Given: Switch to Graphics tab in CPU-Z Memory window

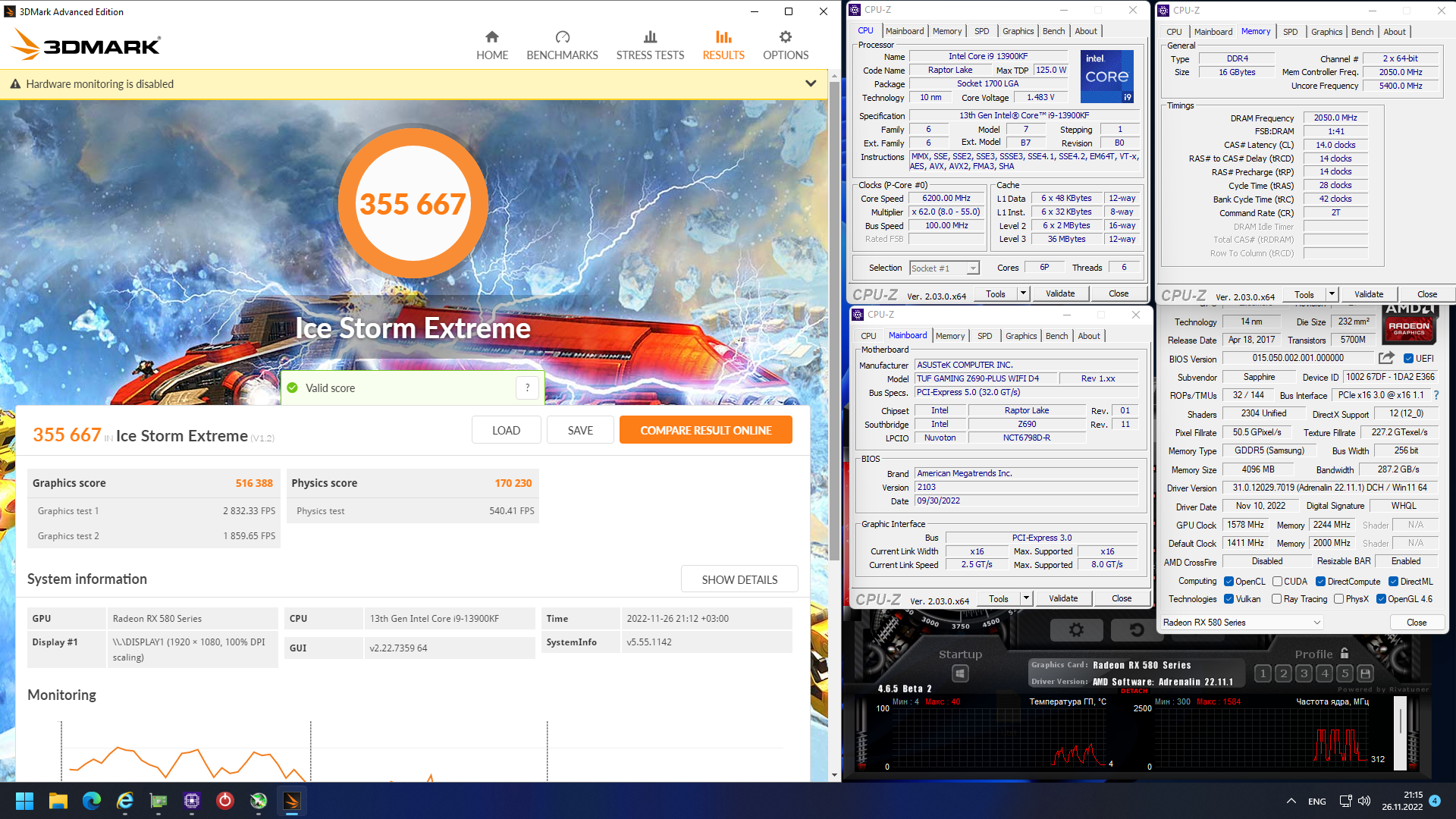Looking at the screenshot, I should 1326,32.
